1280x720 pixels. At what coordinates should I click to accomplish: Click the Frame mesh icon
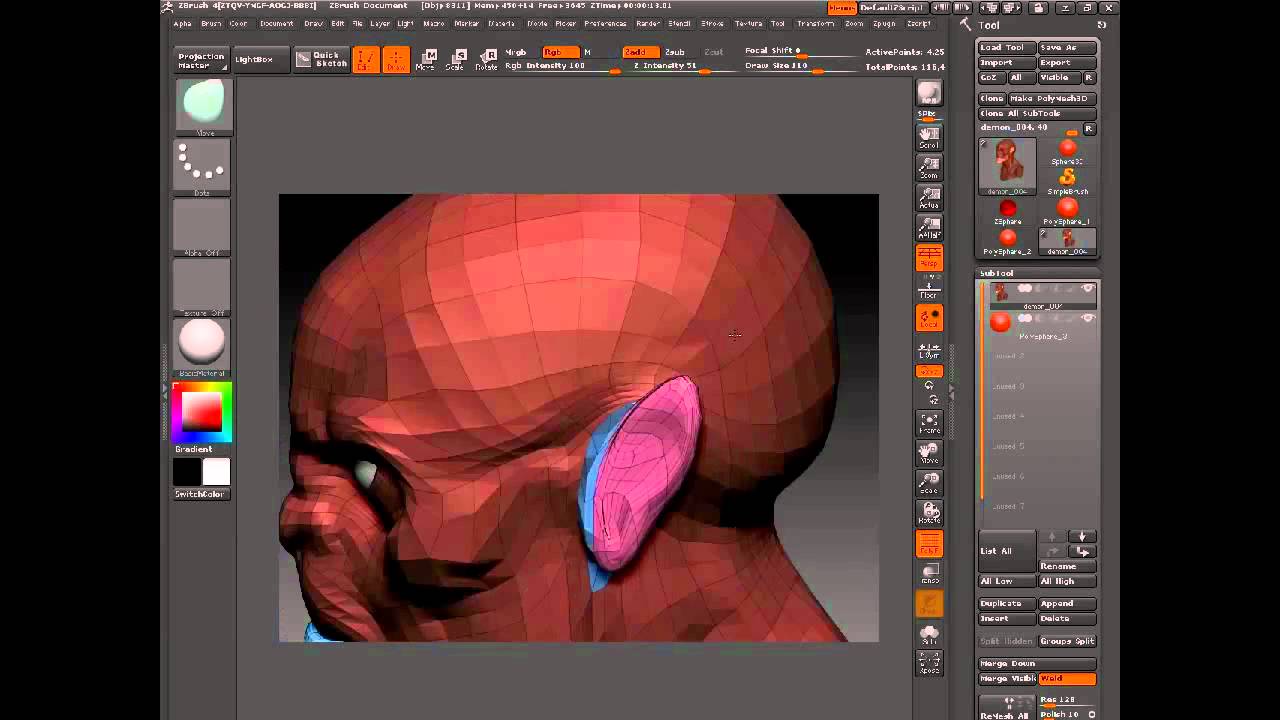[x=929, y=423]
